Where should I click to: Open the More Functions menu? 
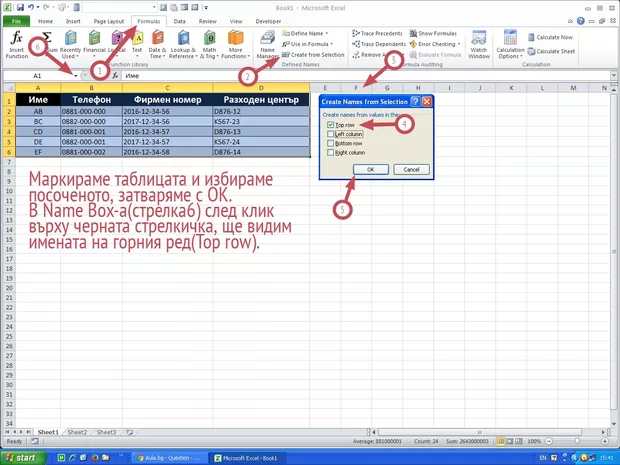(x=235, y=44)
